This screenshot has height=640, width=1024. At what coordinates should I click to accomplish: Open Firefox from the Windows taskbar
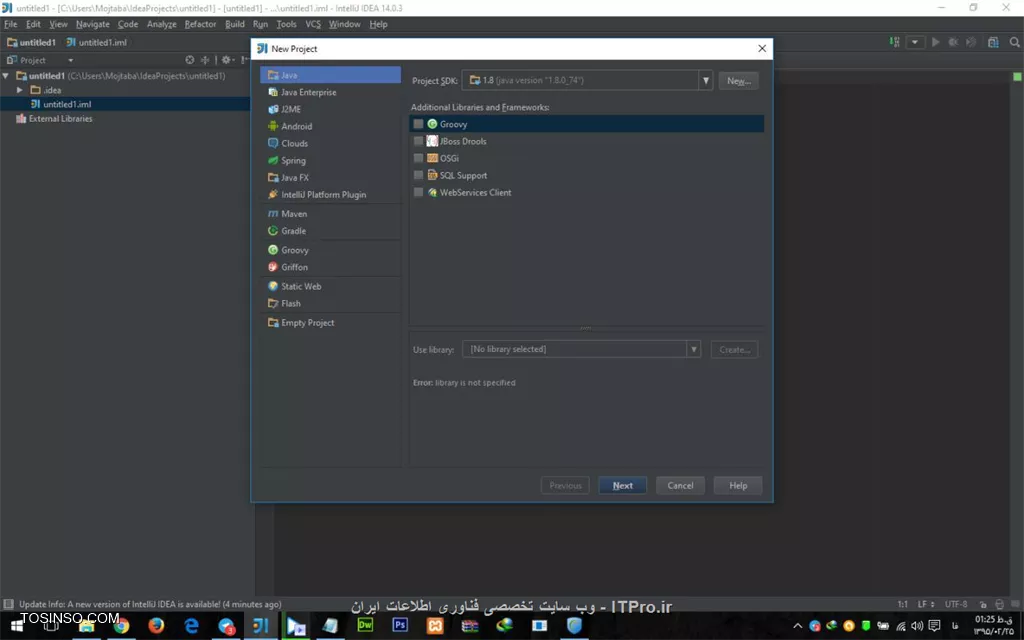click(x=156, y=625)
